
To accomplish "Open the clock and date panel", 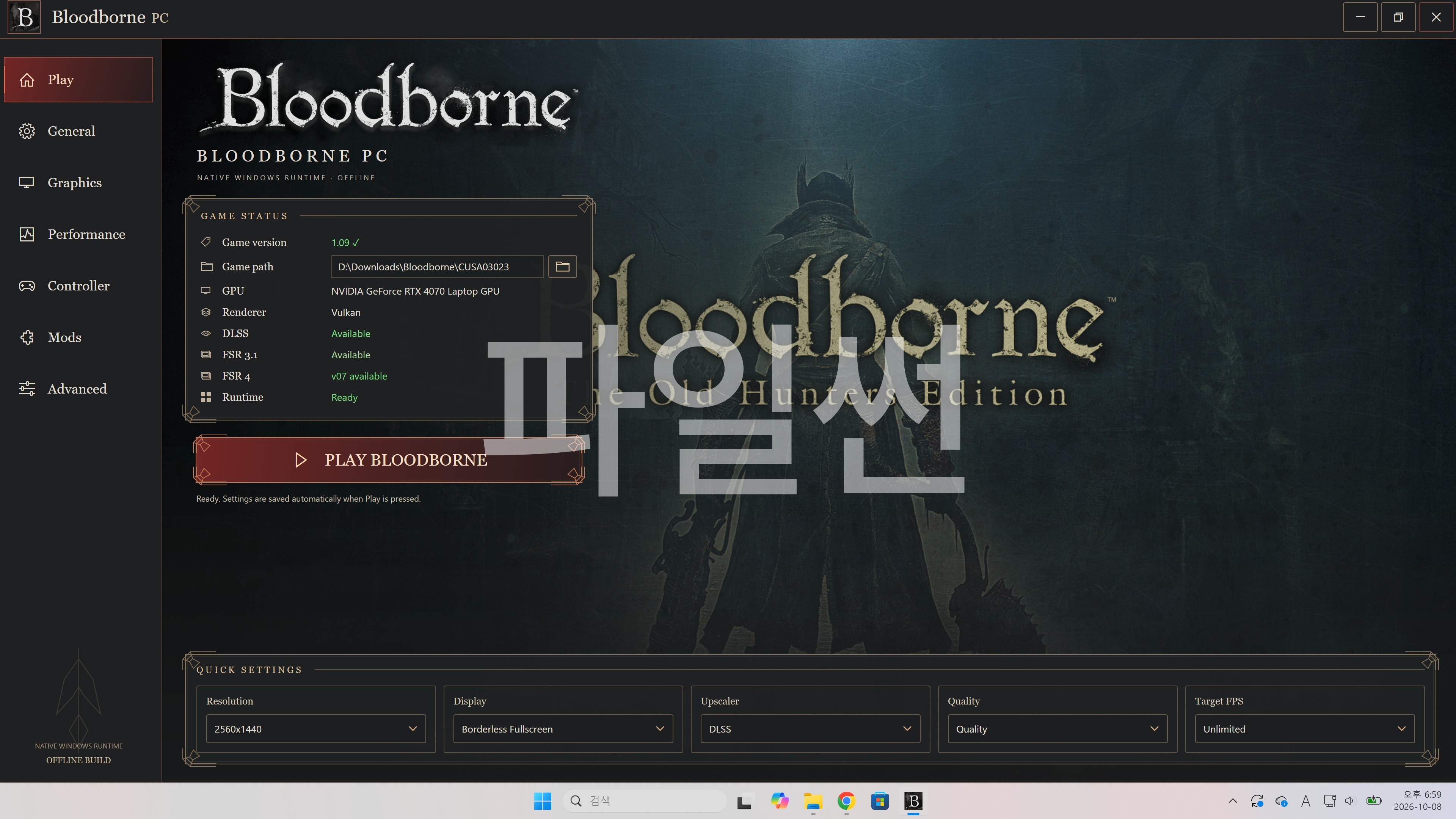I will [1418, 801].
